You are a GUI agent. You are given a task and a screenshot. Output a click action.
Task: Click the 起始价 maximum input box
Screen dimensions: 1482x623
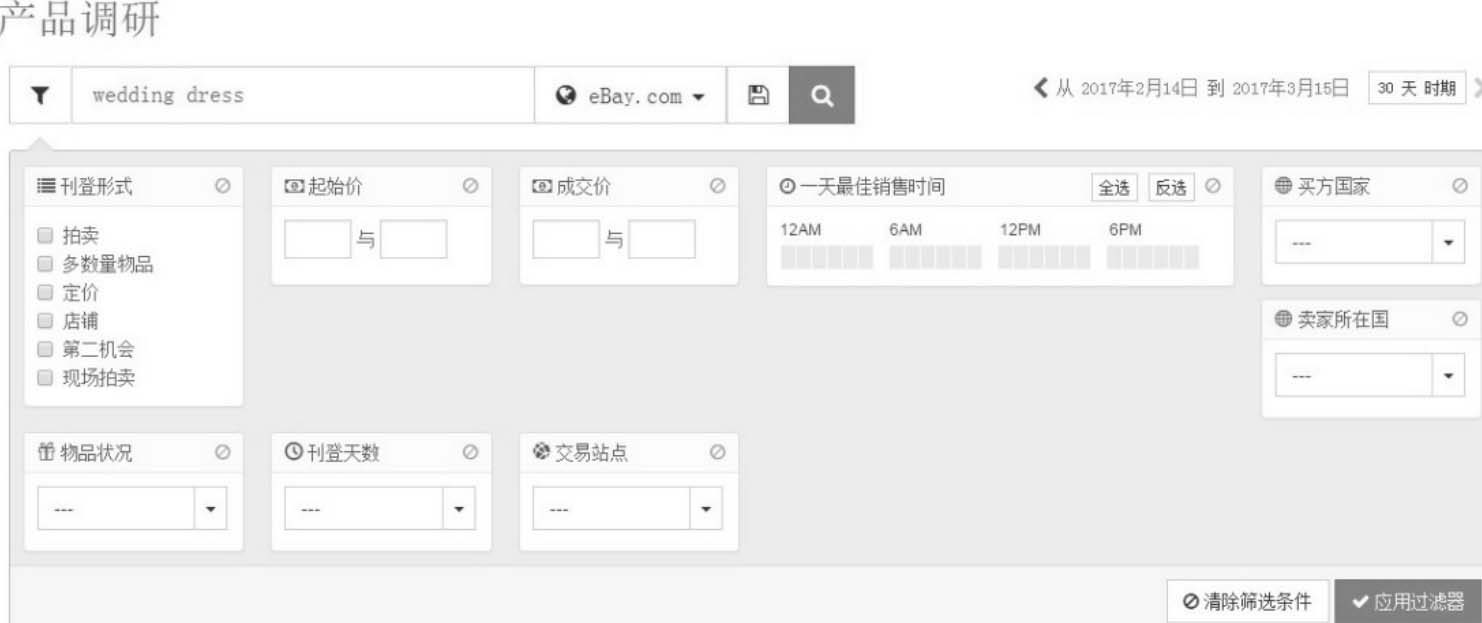click(x=414, y=240)
